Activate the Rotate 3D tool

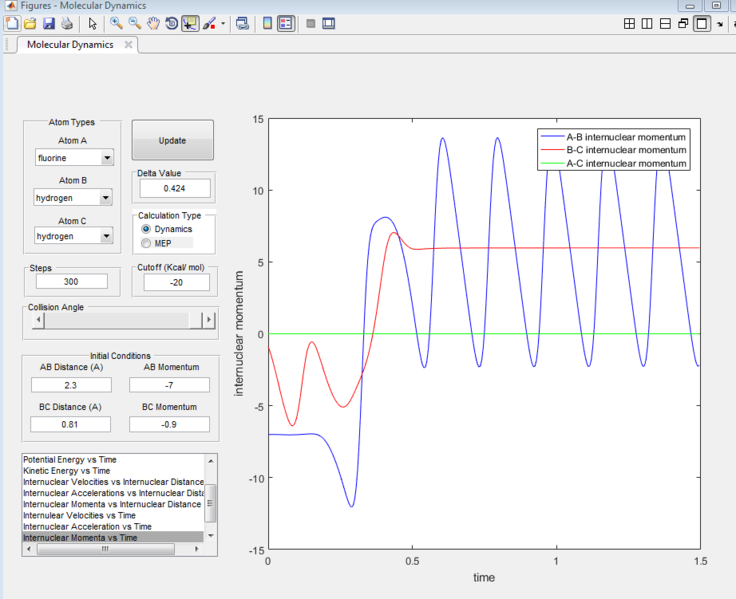tap(171, 23)
